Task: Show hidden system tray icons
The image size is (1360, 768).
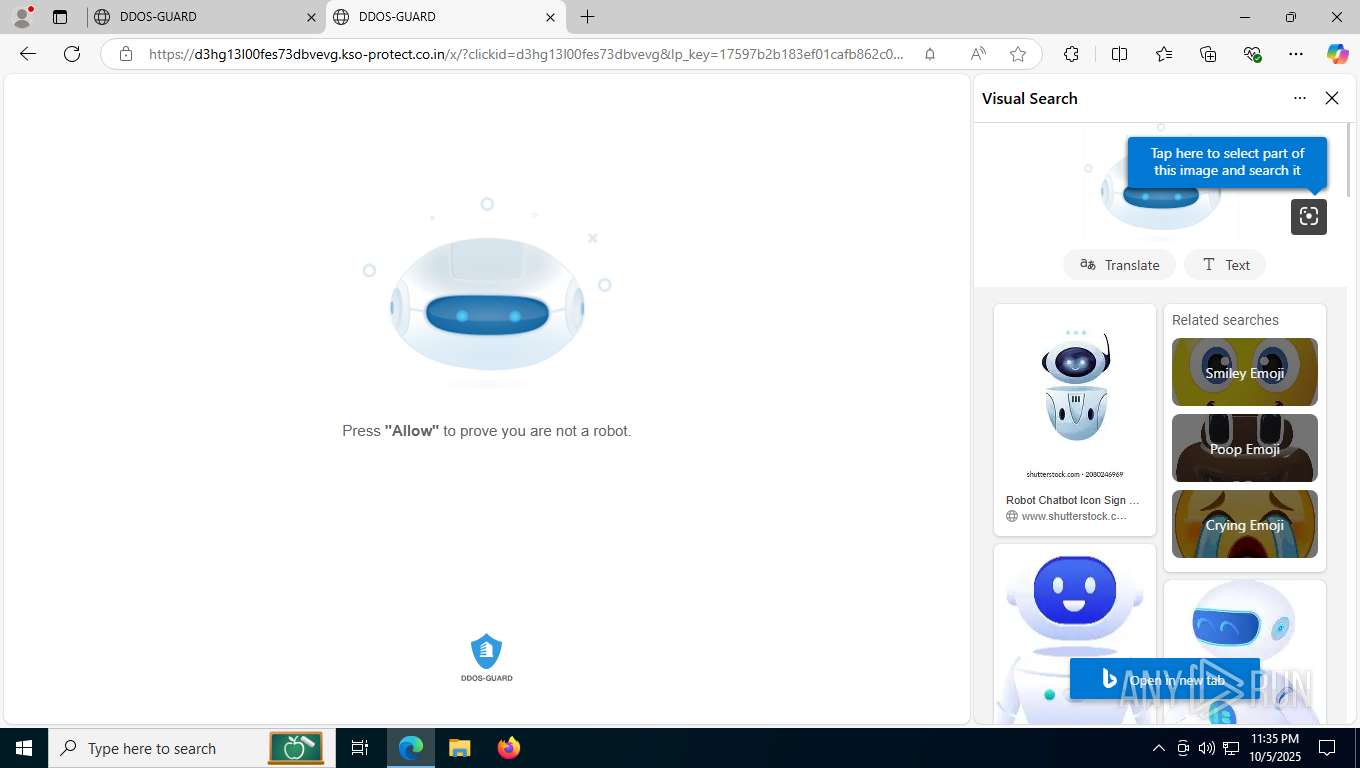Action: (1159, 748)
